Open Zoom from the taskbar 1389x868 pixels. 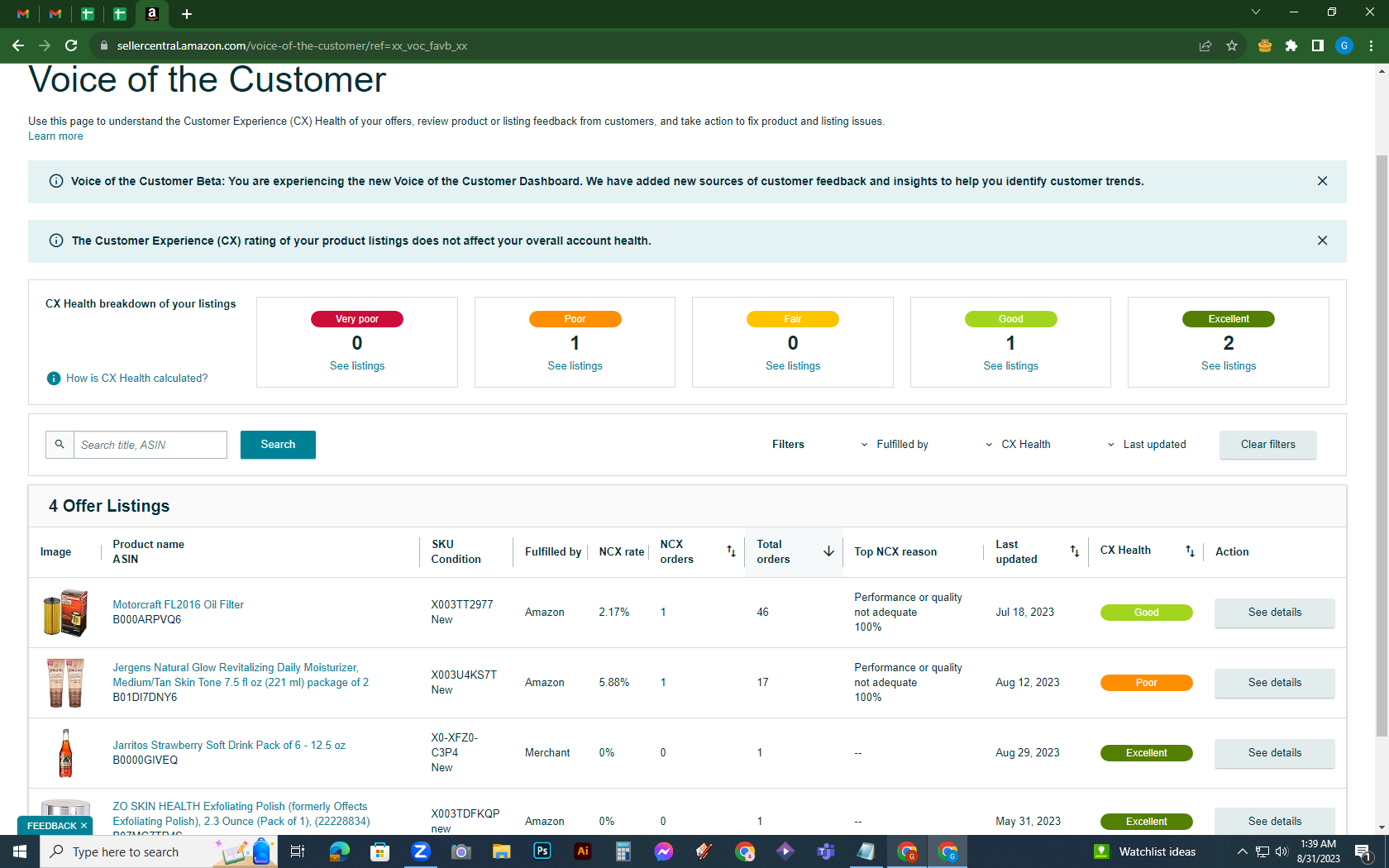pos(420,851)
